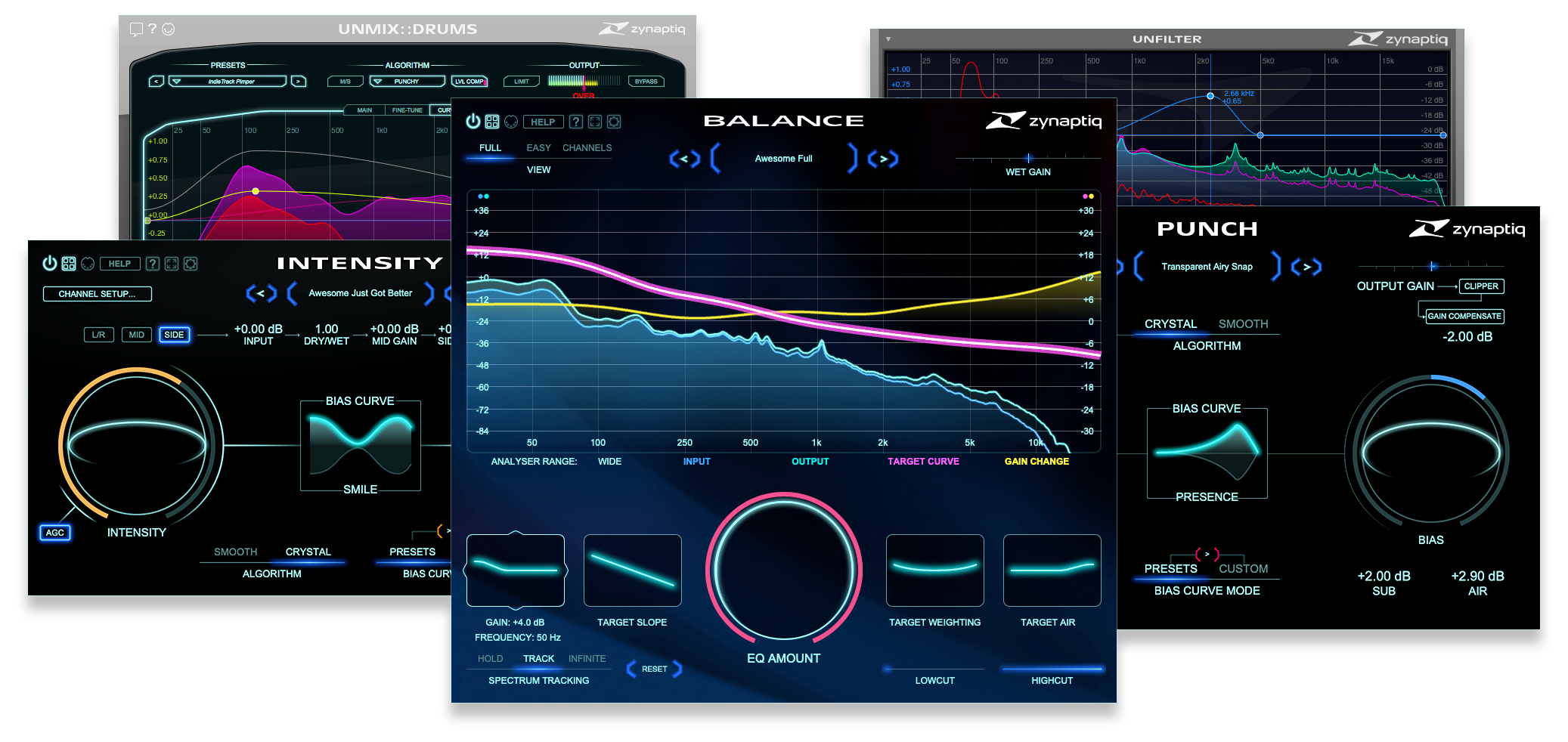
Task: Switch to the EASY view tab
Action: coord(538,148)
